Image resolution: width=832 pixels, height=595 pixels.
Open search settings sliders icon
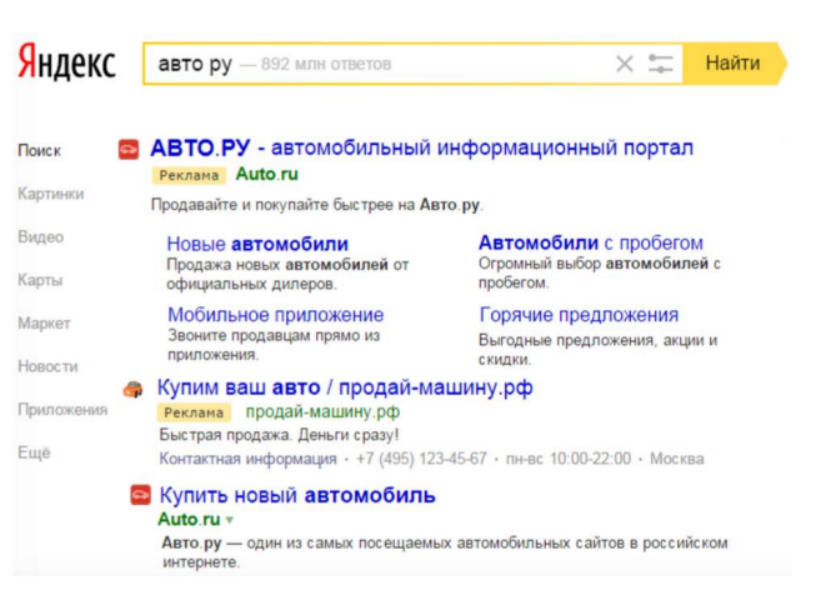tap(660, 64)
